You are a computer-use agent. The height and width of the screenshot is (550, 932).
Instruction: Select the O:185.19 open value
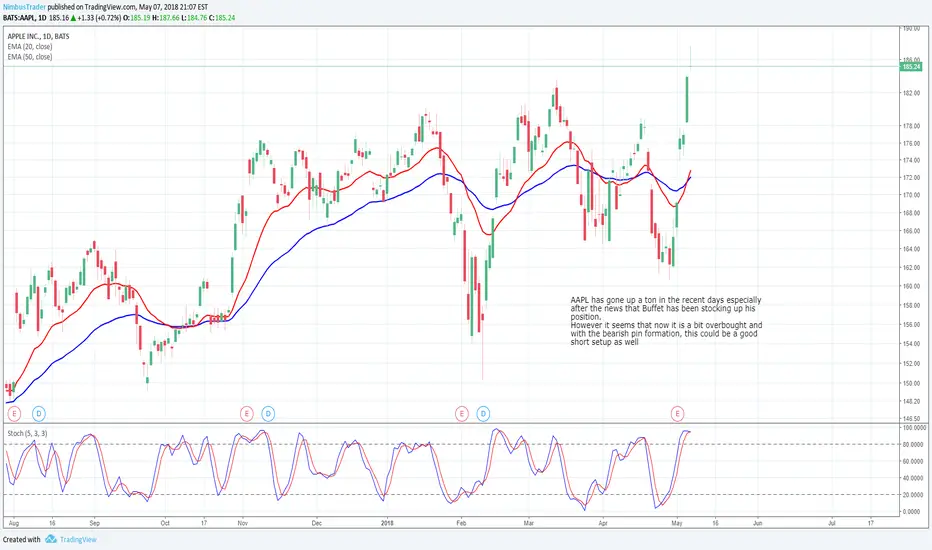click(139, 18)
